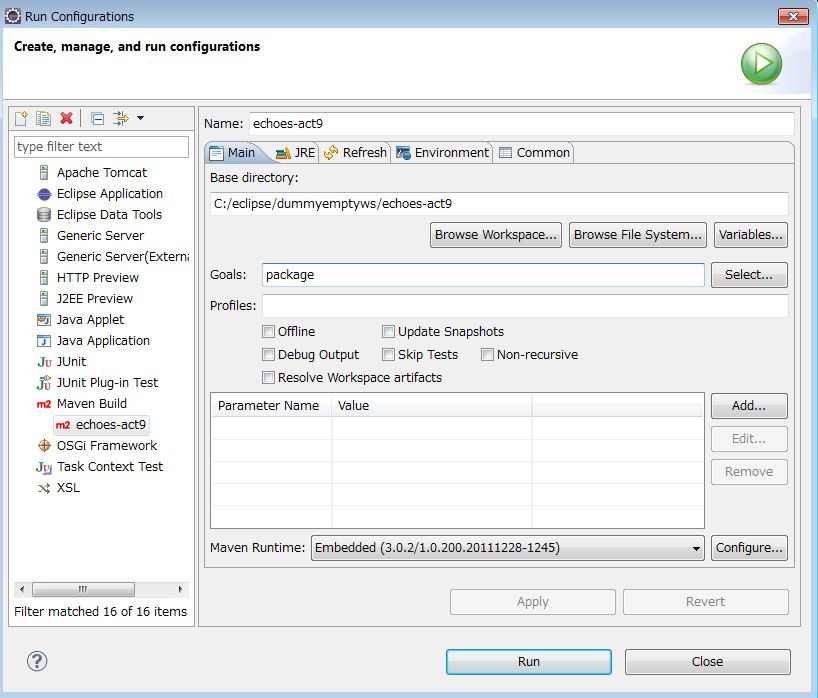Click the Eclipse Application icon
Viewport: 818px width, 698px height.
44,194
